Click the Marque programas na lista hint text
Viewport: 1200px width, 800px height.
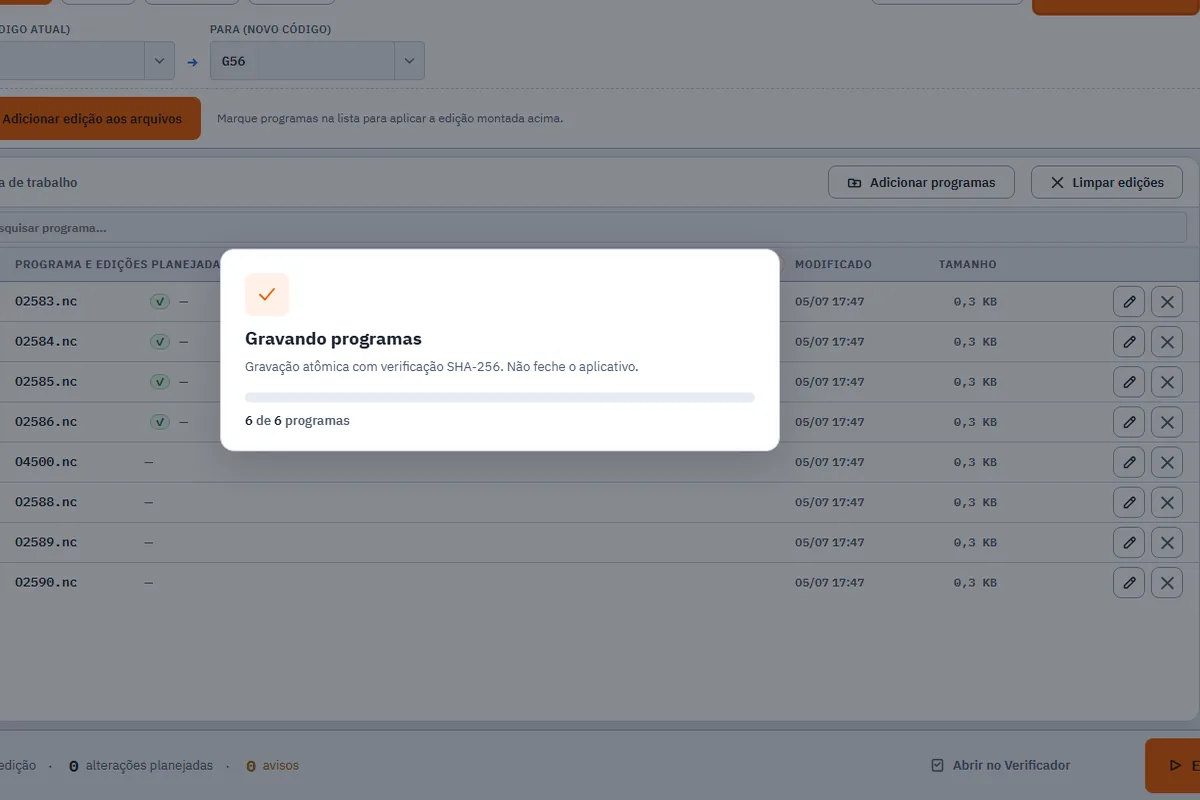point(390,118)
